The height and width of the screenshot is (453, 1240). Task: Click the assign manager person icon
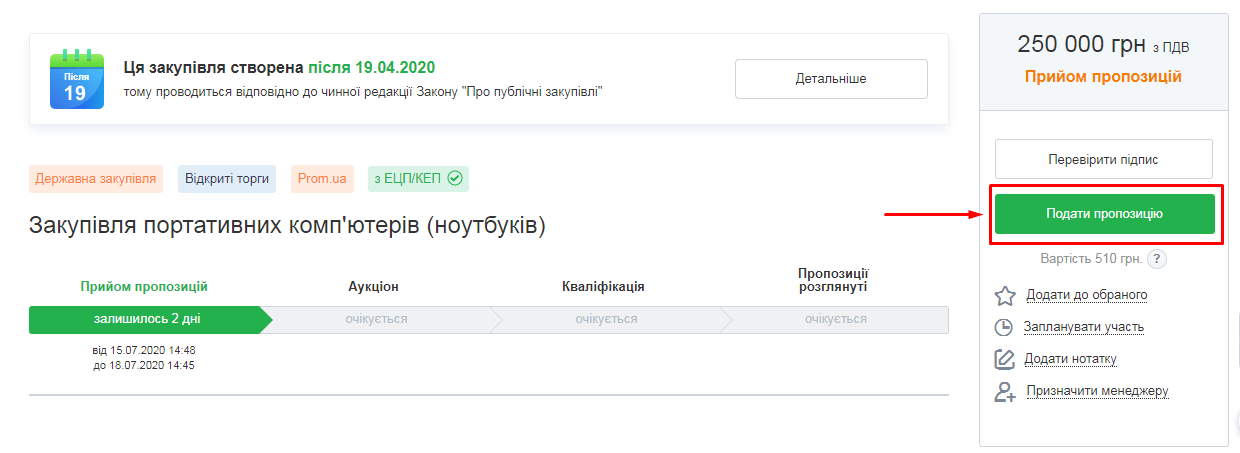click(1004, 392)
